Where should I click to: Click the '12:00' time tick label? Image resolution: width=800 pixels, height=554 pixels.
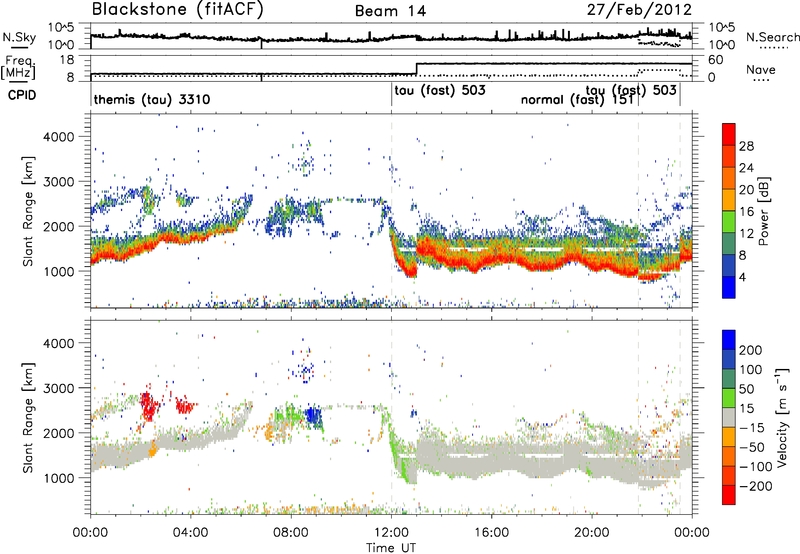click(391, 533)
